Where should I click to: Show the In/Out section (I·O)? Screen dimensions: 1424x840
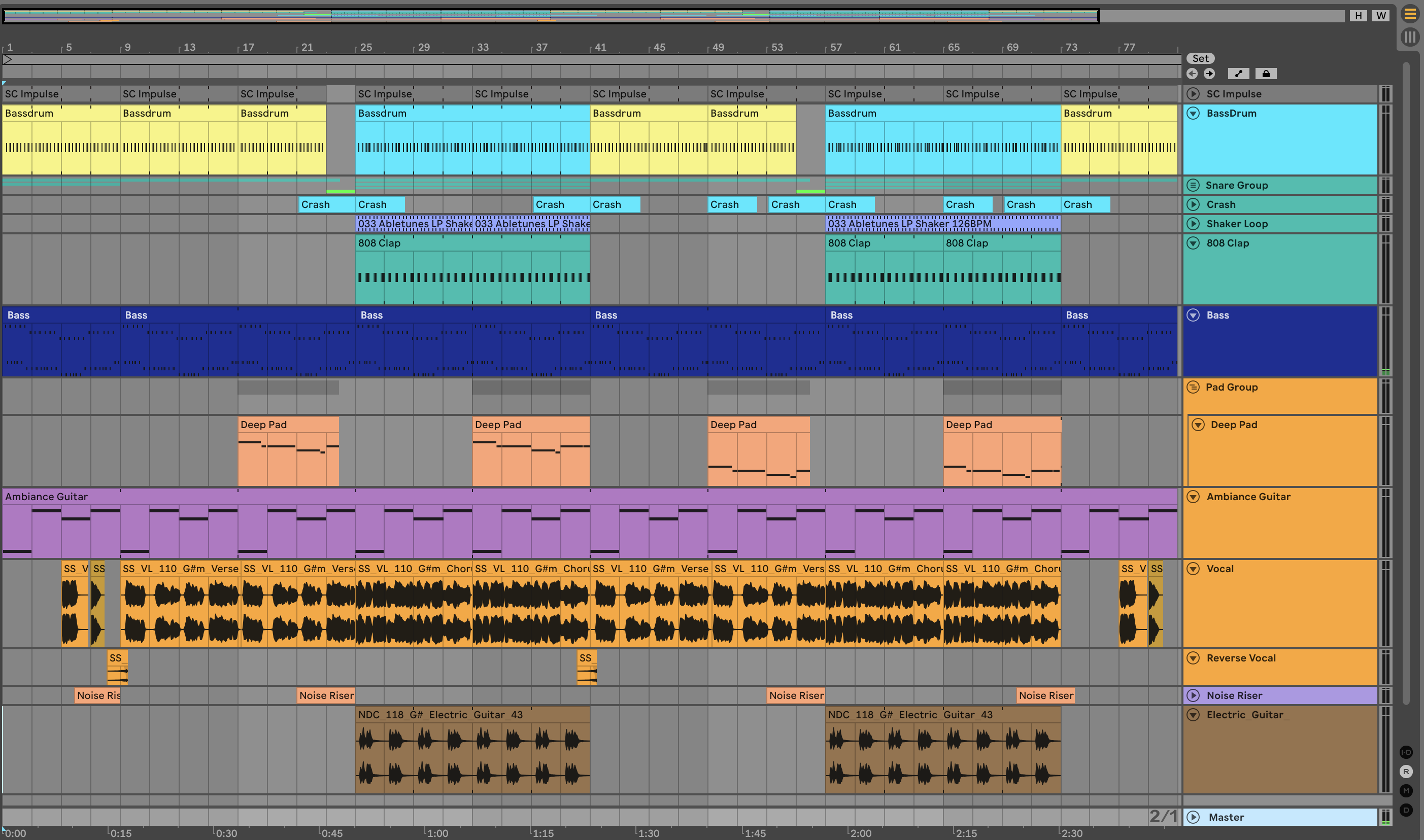[1406, 752]
